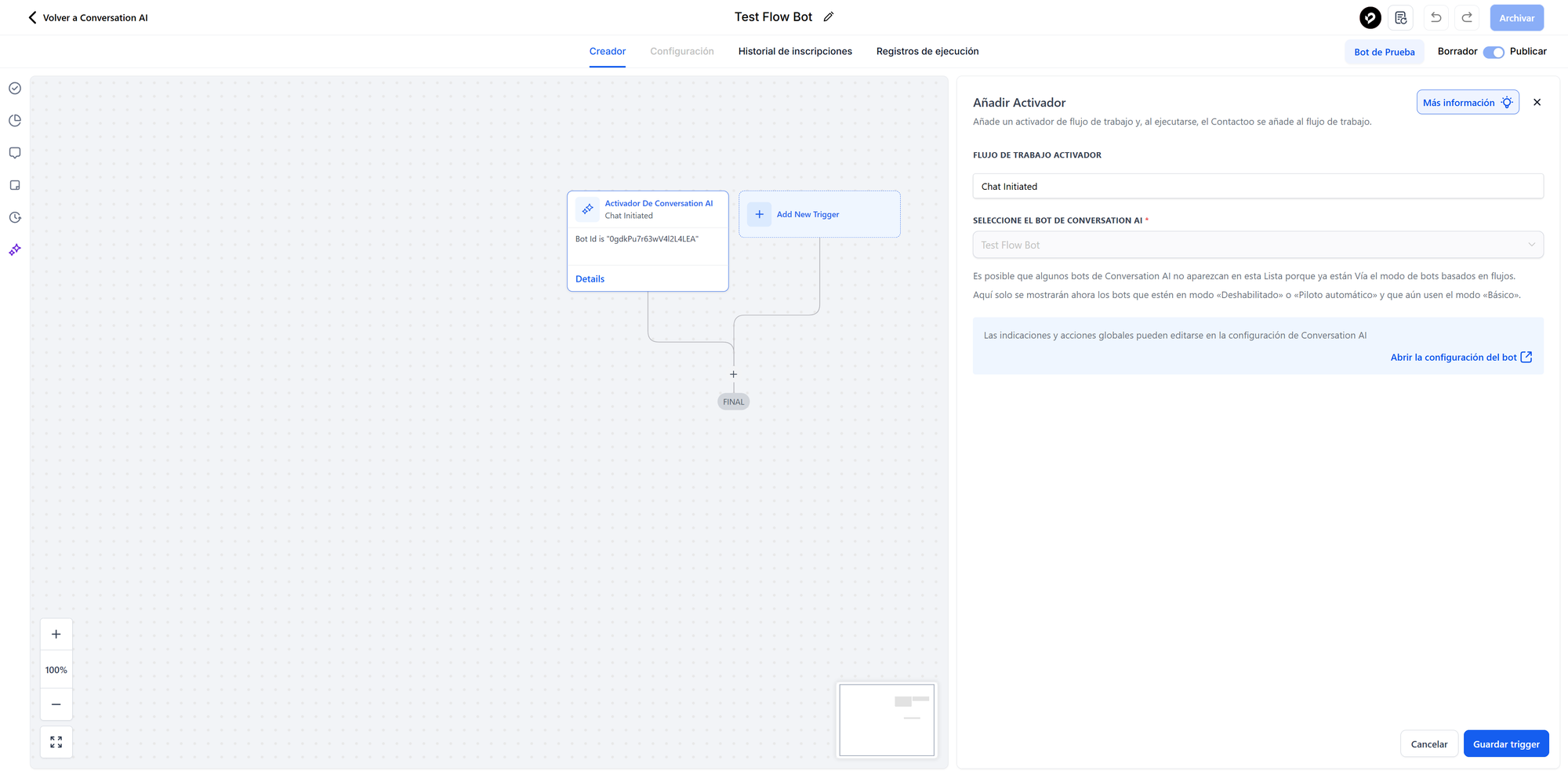Open the Registros de ejecución tab

927,52
